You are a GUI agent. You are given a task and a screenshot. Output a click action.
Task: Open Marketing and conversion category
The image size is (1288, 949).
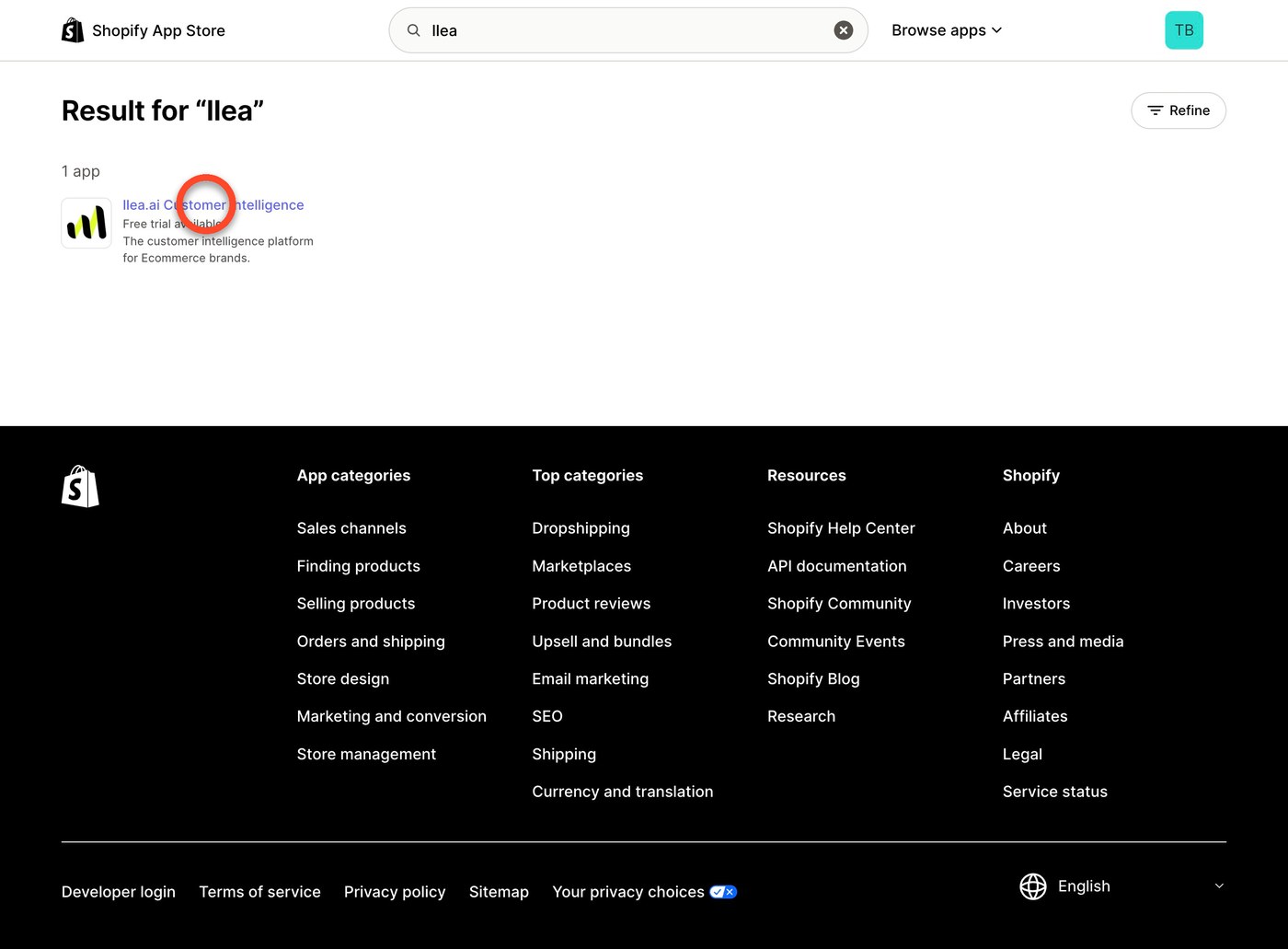[x=392, y=716]
